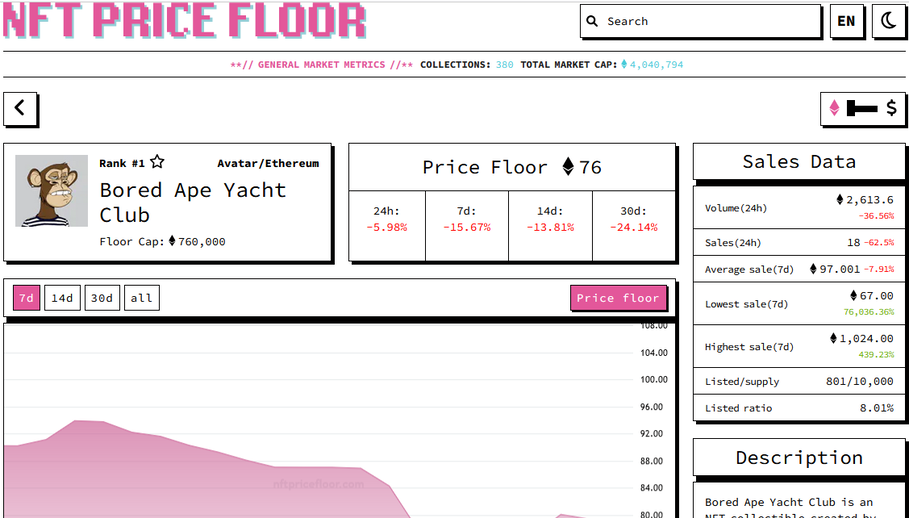Viewport: 909px width, 518px height.
Task: Click the Ethereum icon beside Price Floor
Action: point(568,167)
